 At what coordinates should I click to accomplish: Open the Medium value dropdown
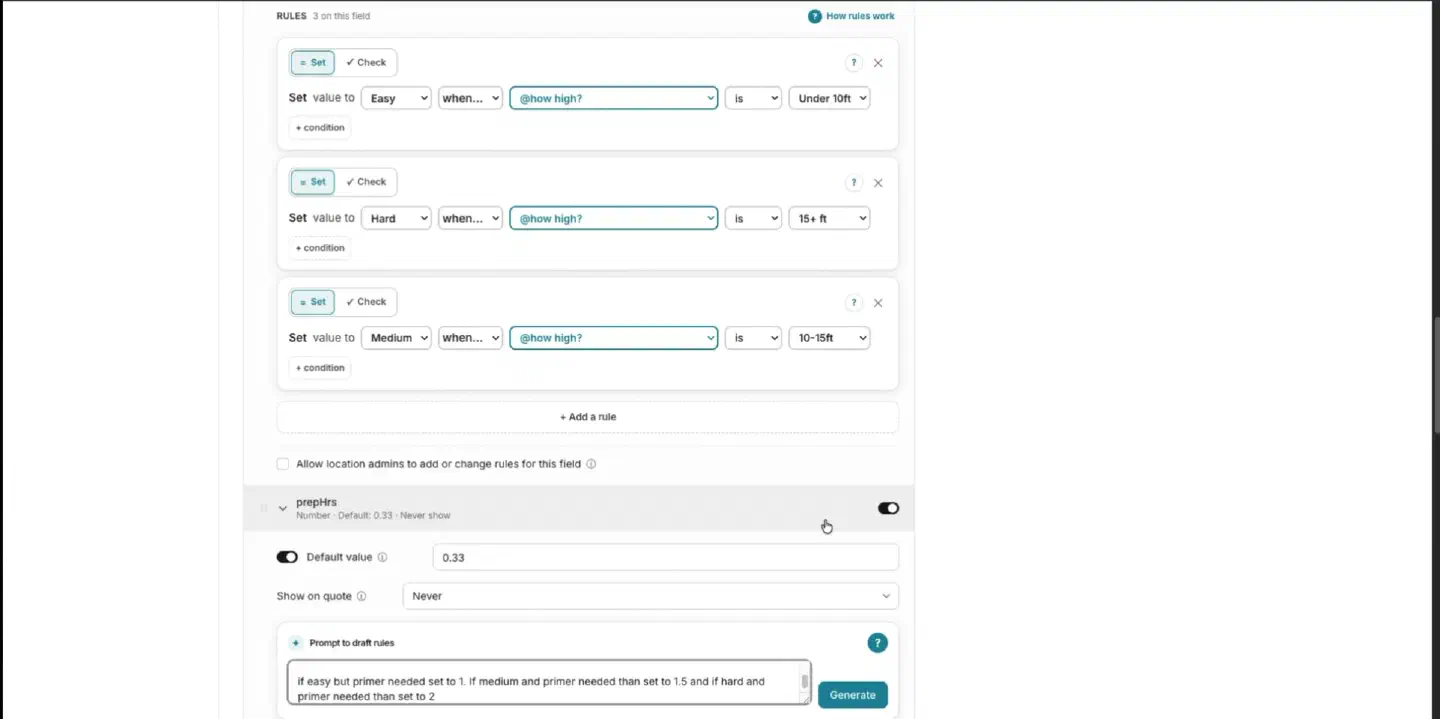(x=396, y=338)
